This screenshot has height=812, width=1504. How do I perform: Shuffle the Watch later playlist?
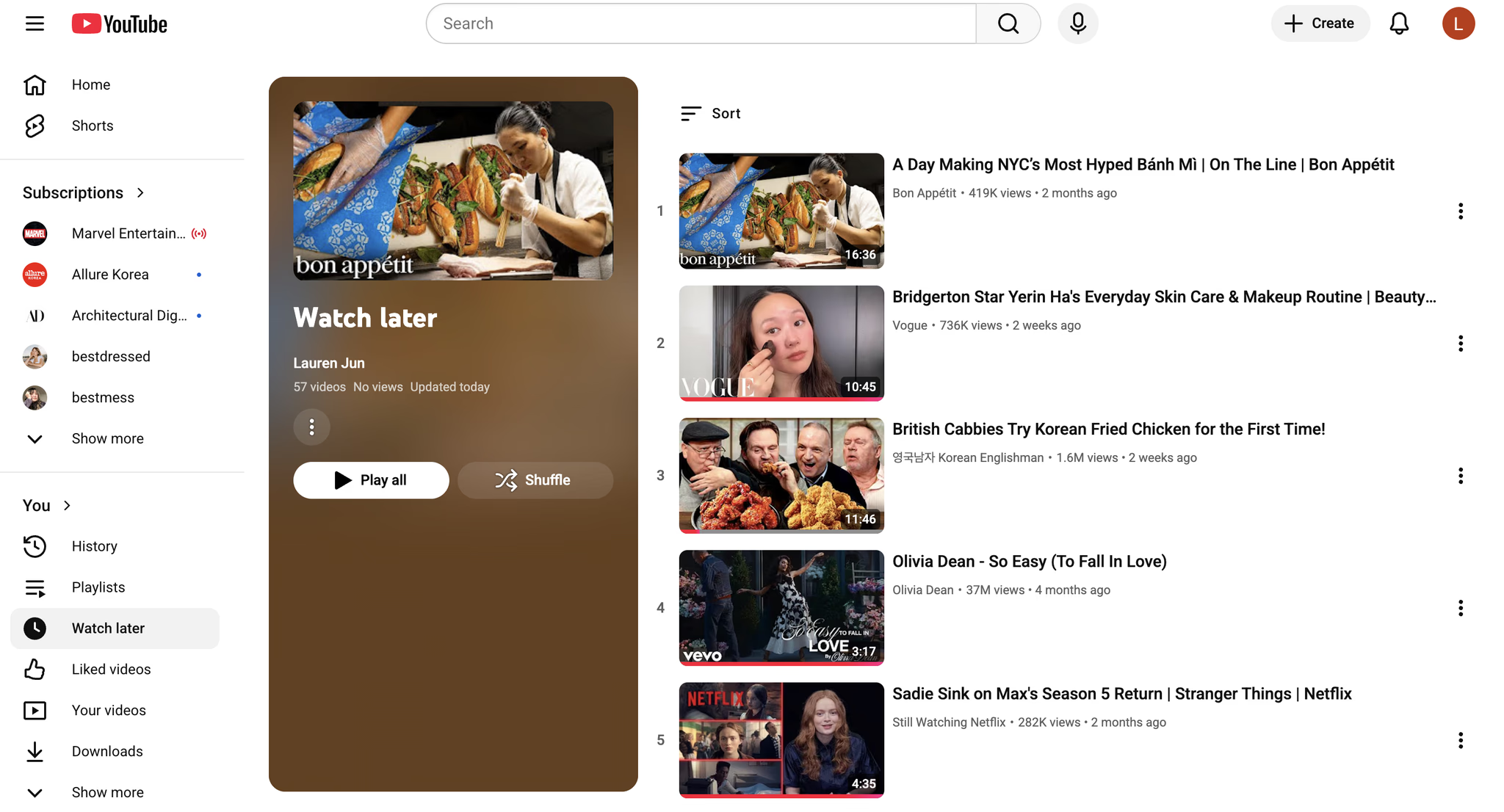(535, 480)
